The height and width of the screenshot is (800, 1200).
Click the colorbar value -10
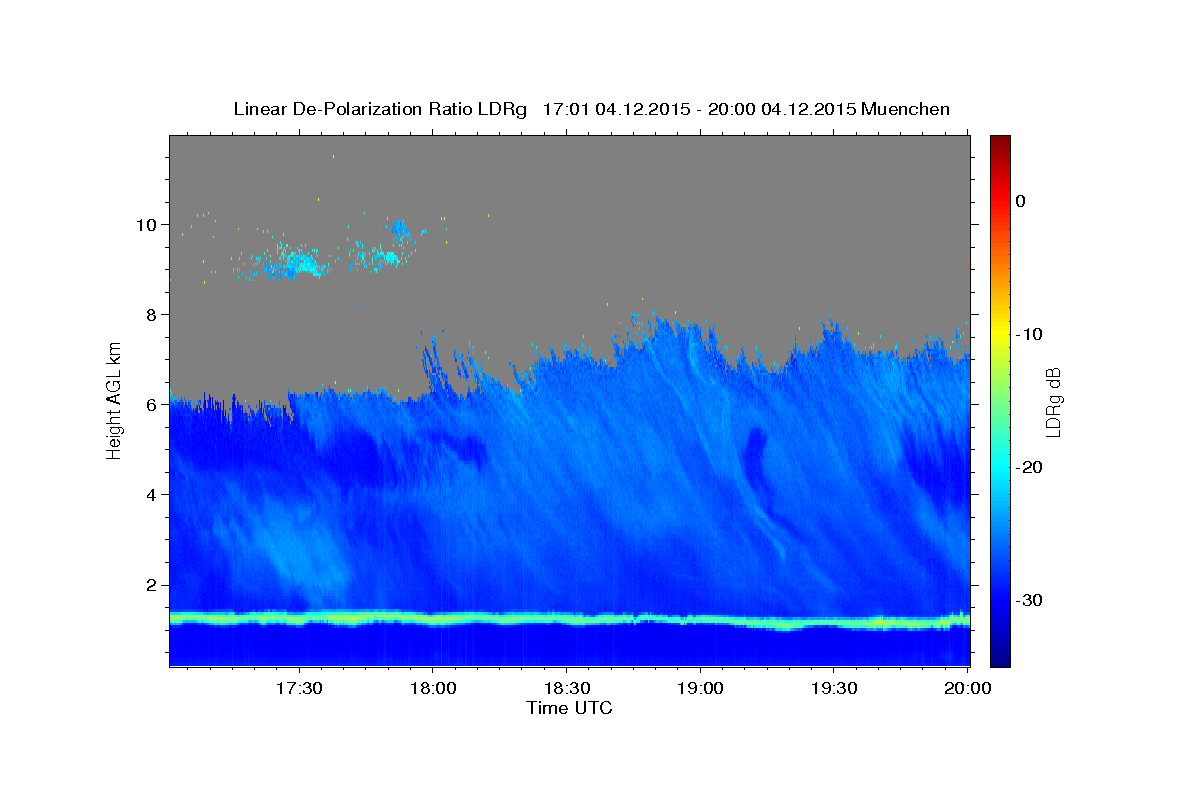[x=1029, y=334]
